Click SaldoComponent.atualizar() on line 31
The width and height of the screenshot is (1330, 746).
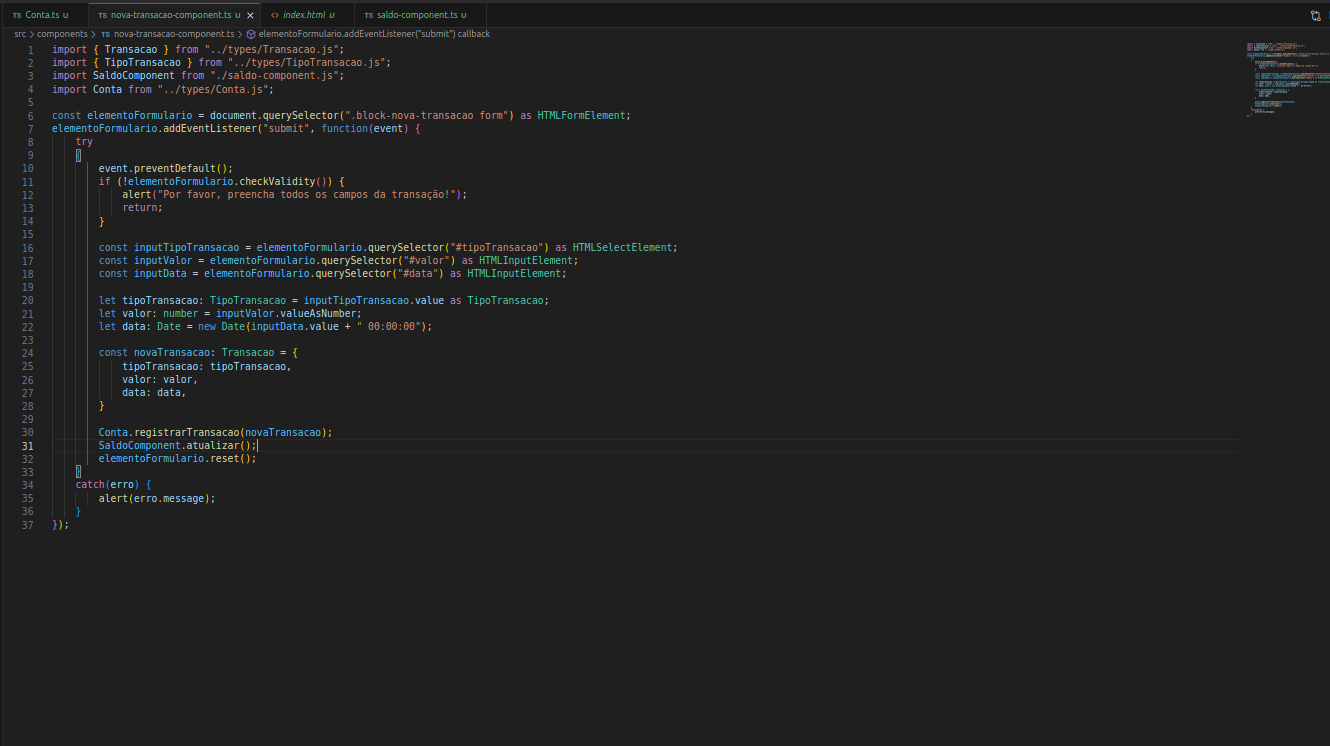coord(177,445)
